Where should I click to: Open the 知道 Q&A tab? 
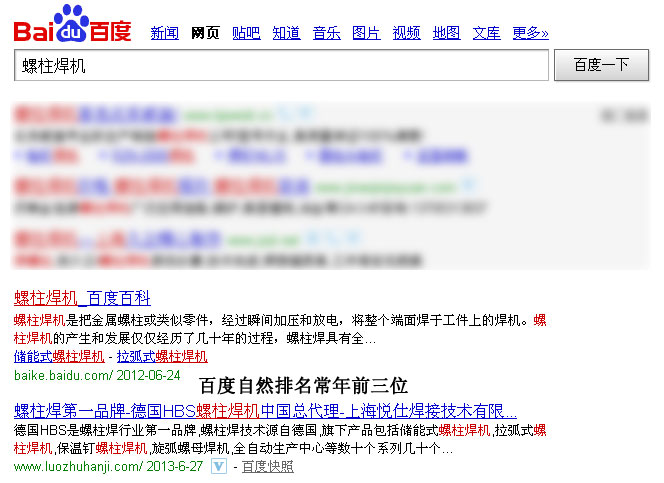(286, 33)
